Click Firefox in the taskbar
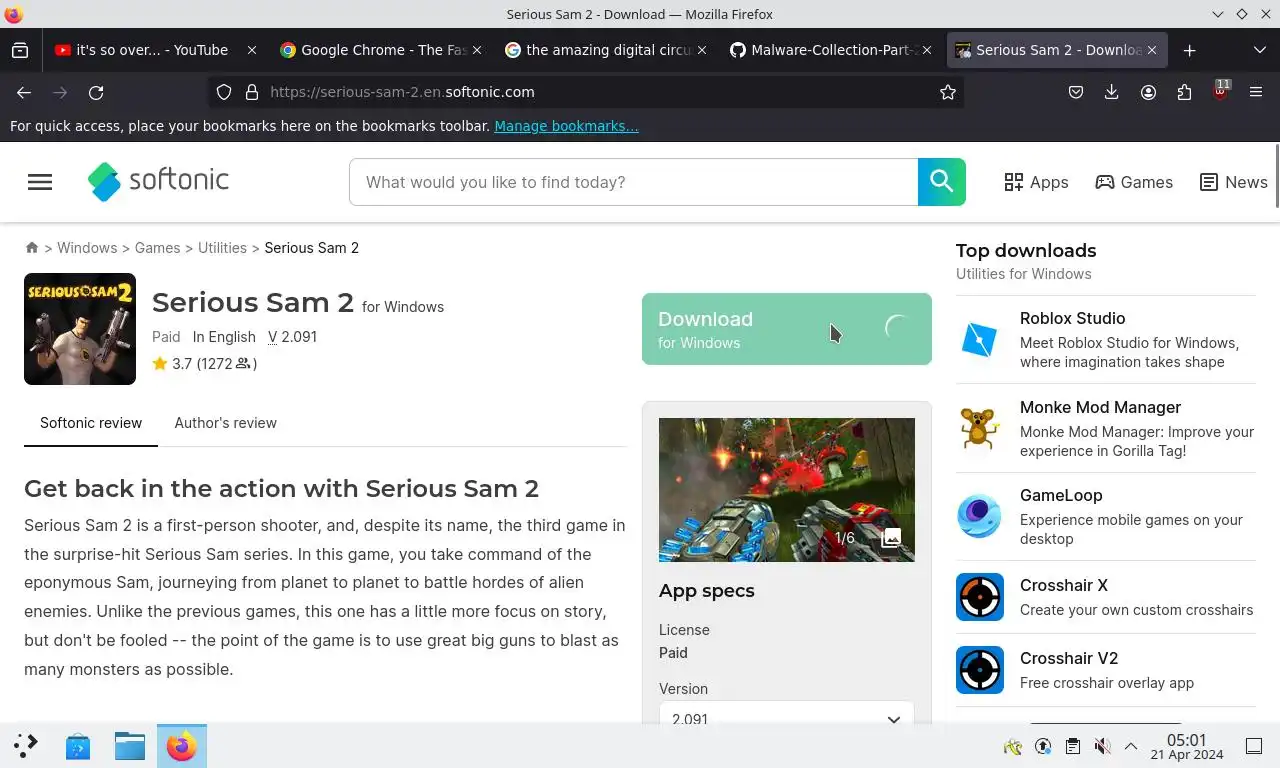Image resolution: width=1280 pixels, height=768 pixels. (x=182, y=746)
